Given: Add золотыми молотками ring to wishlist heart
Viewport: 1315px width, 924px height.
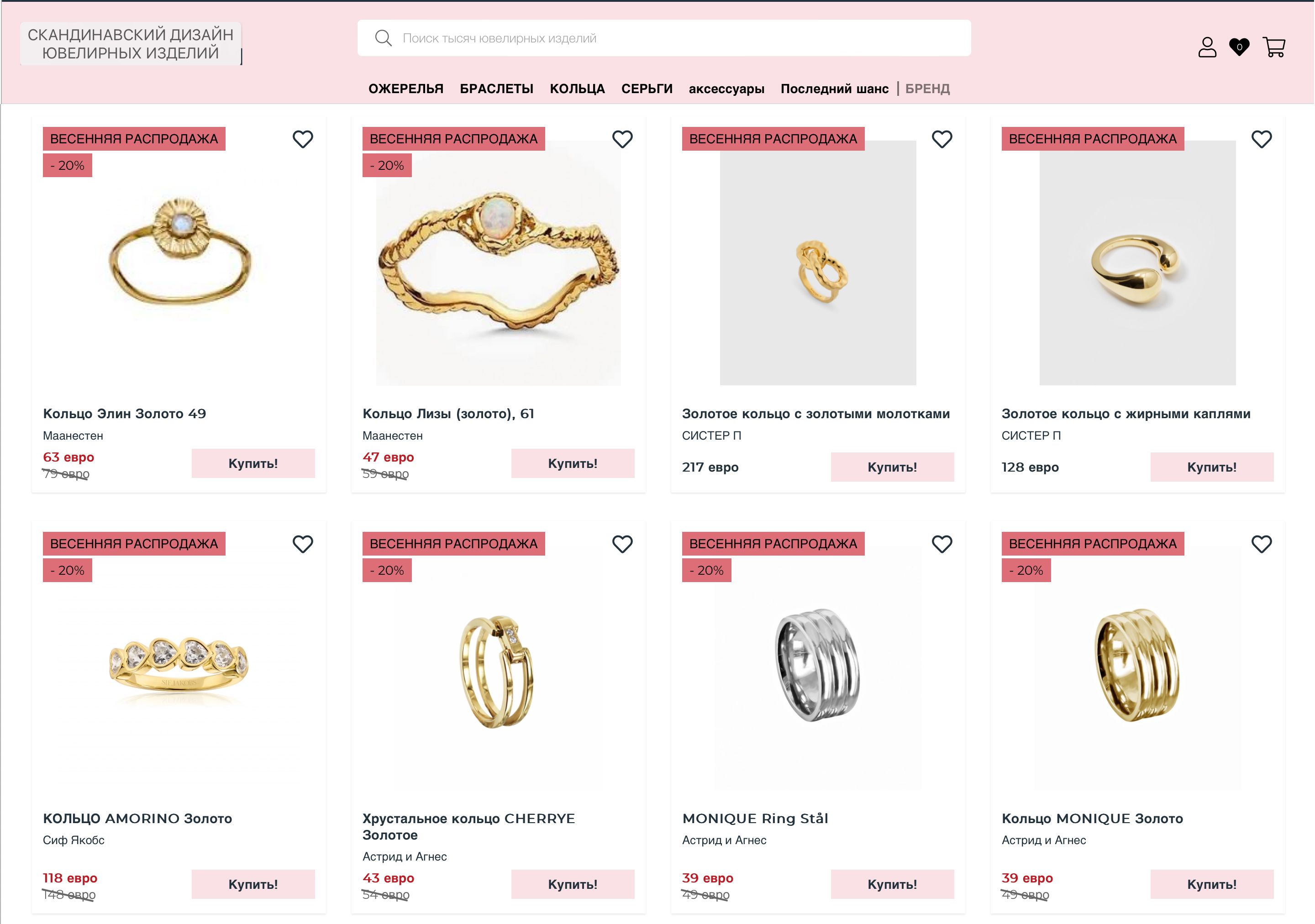Looking at the screenshot, I should [942, 139].
